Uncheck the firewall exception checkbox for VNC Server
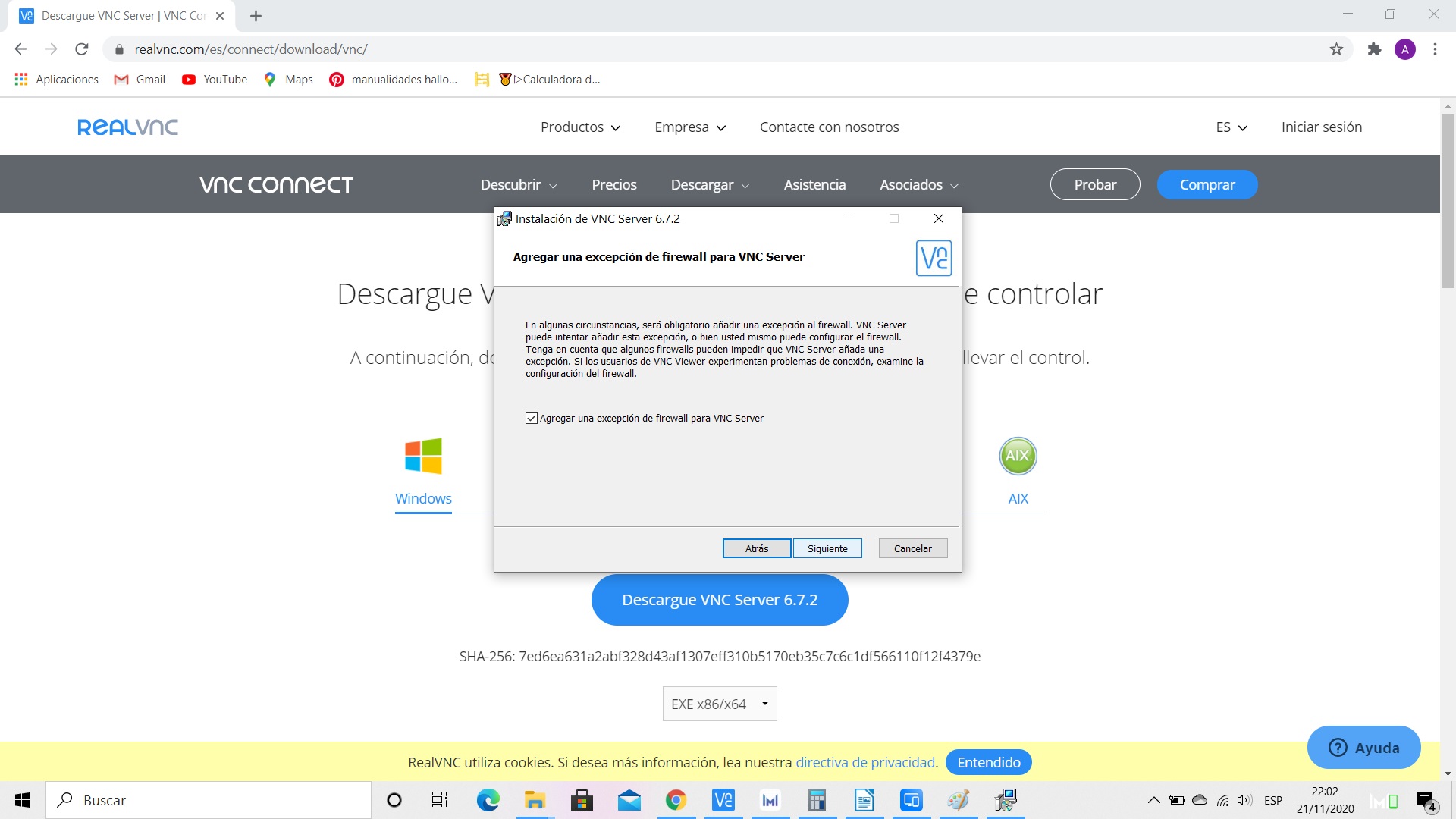Viewport: 1456px width, 819px height. coord(531,418)
